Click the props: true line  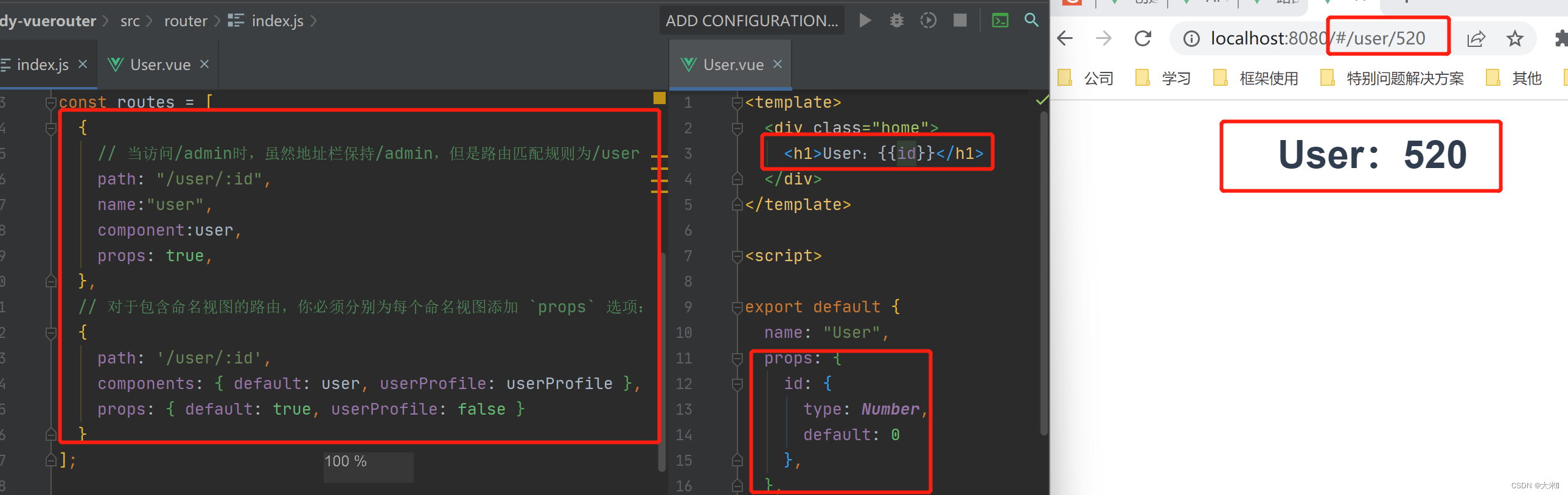point(155,256)
